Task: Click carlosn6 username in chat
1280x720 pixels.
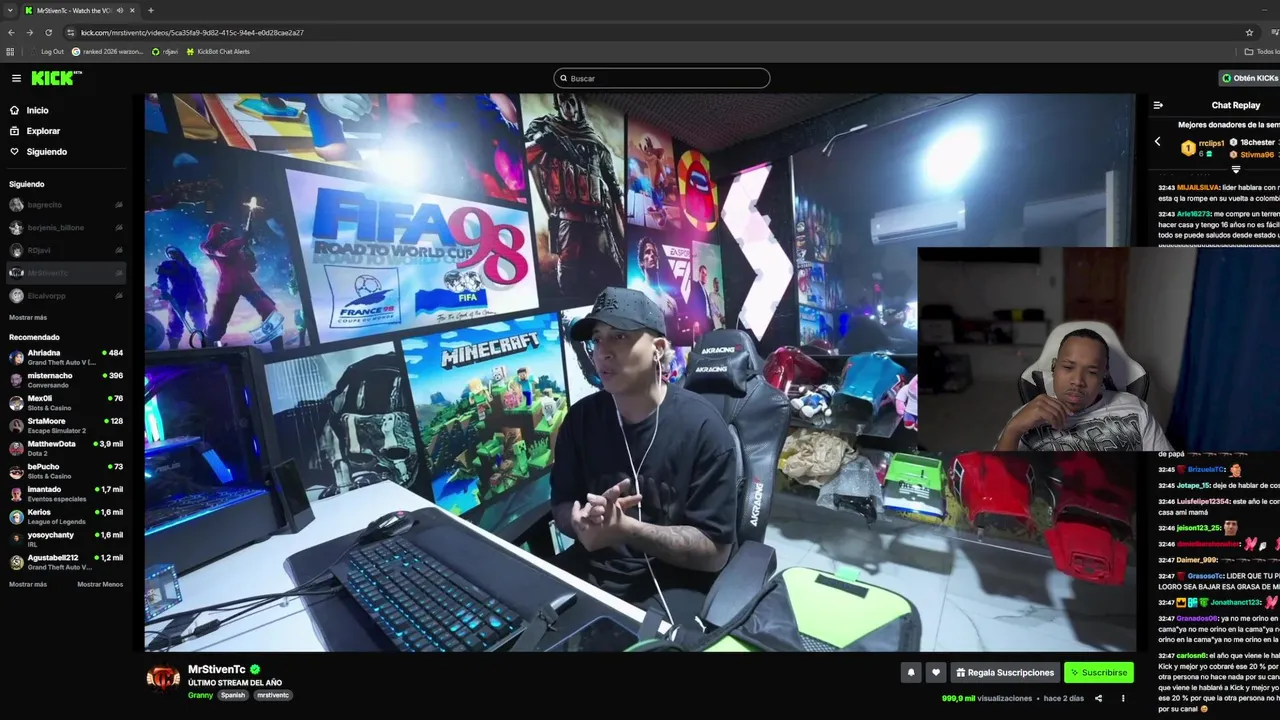Action: coord(1191,655)
